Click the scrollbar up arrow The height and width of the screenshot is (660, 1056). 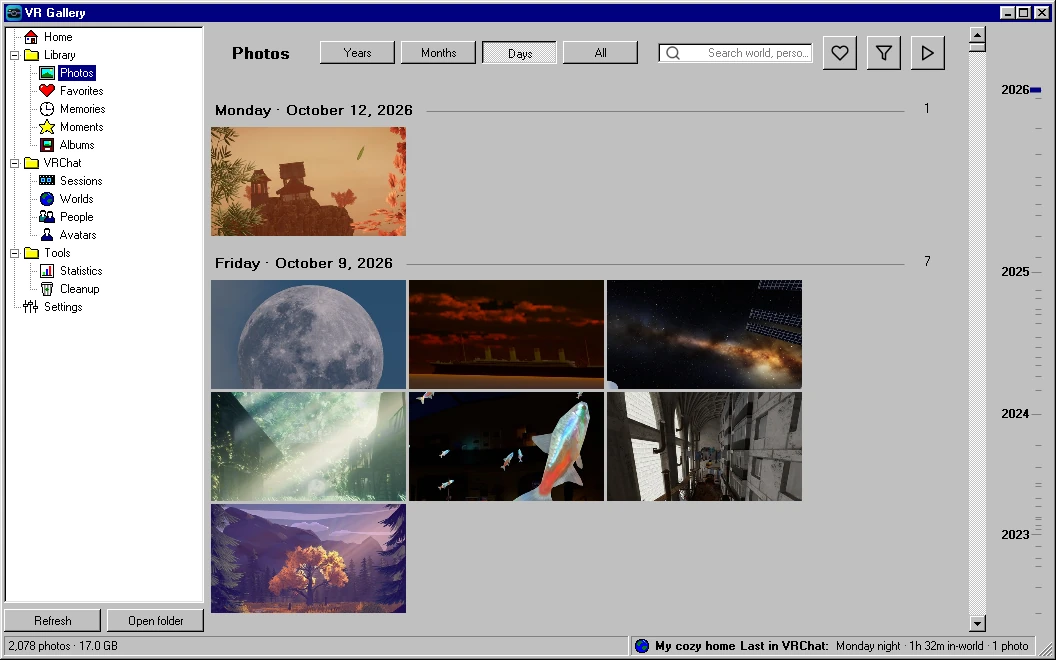click(x=977, y=35)
